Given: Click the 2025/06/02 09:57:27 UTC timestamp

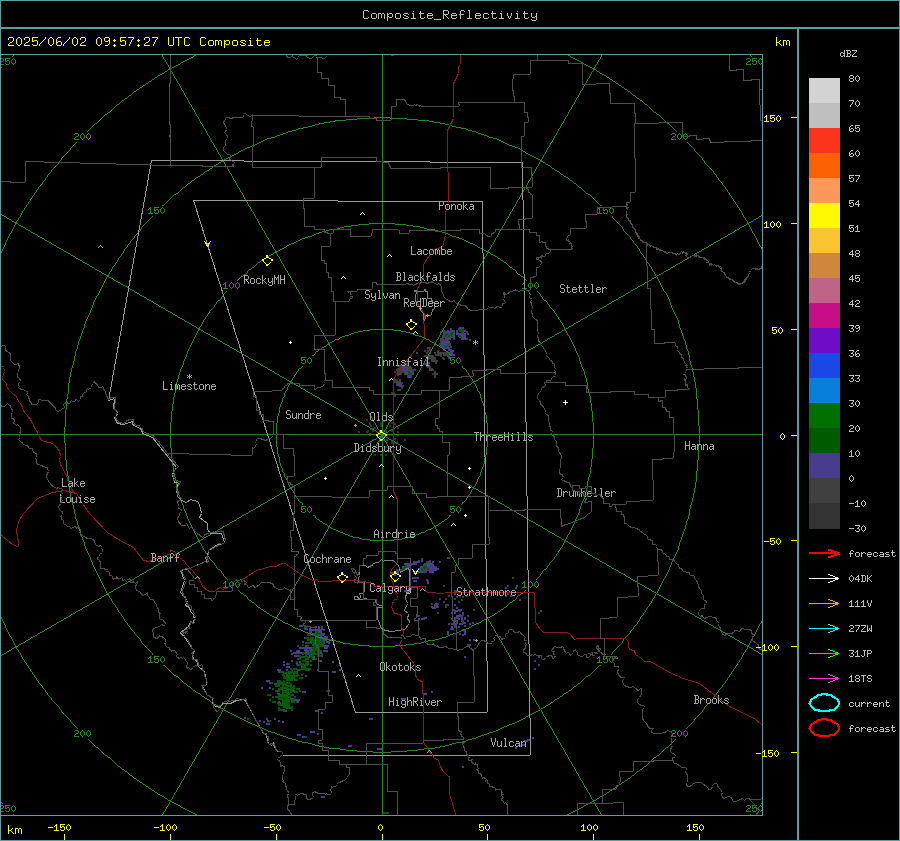Looking at the screenshot, I should click(x=90, y=42).
